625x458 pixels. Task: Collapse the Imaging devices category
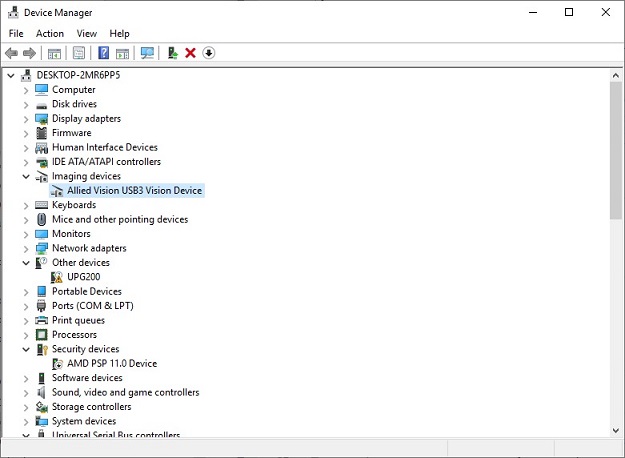(26, 176)
